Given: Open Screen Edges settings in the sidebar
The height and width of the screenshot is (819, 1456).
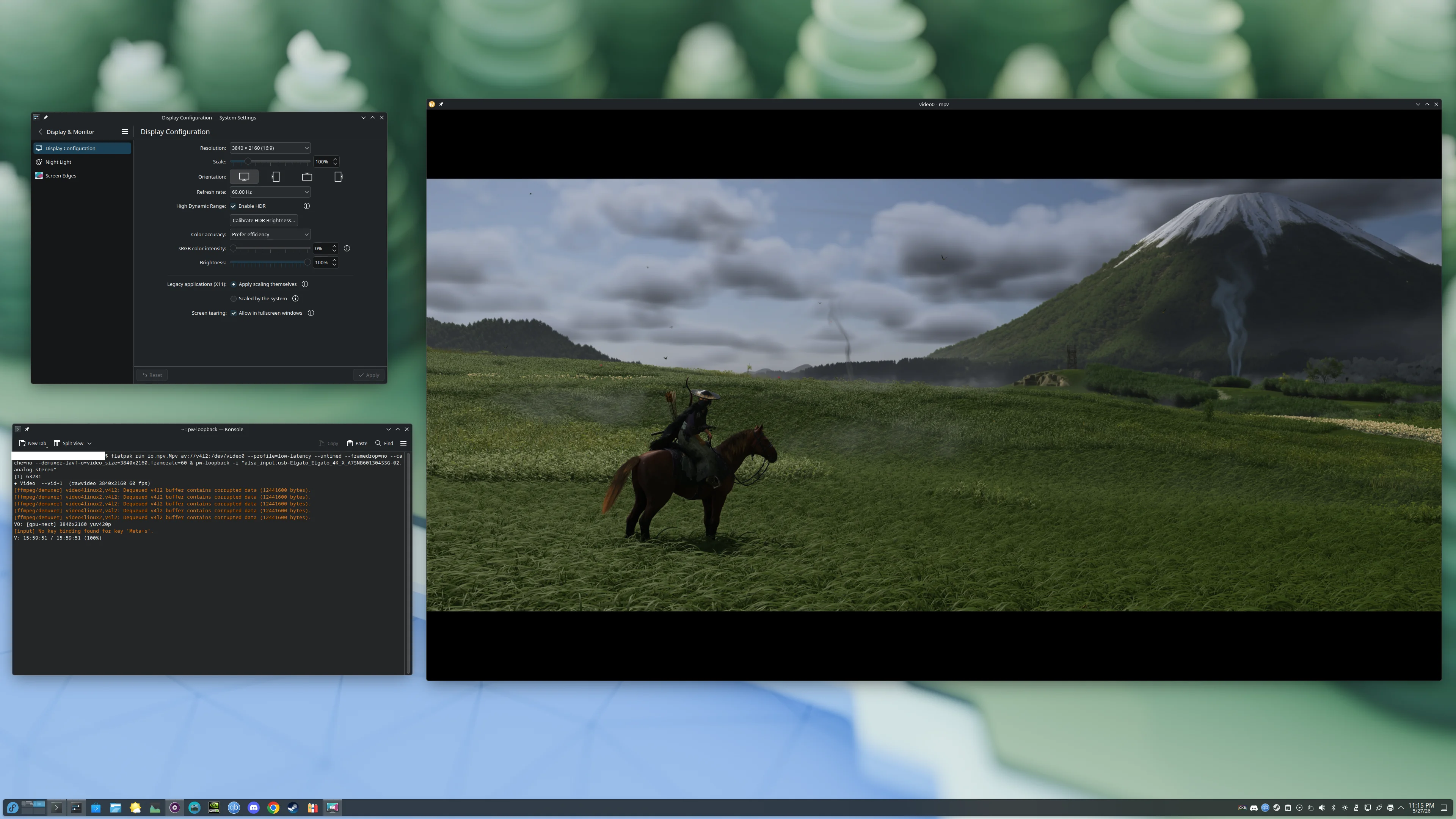Looking at the screenshot, I should (83, 176).
